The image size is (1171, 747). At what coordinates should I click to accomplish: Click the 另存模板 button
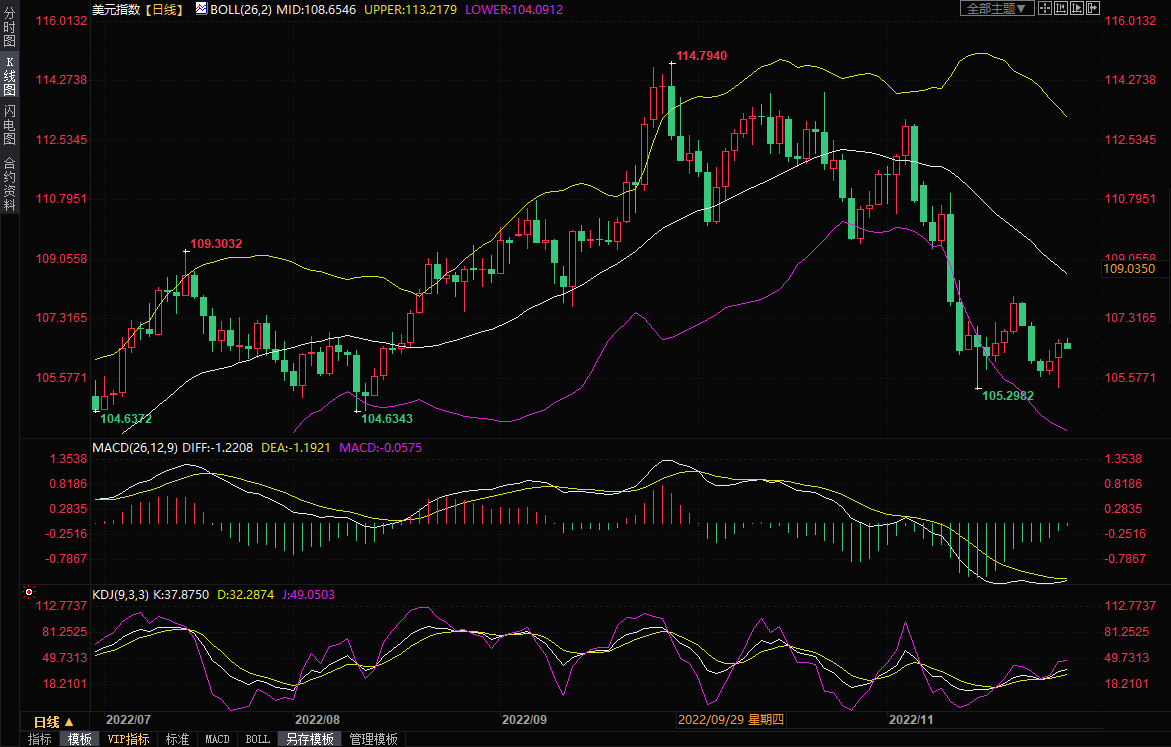tap(310, 739)
